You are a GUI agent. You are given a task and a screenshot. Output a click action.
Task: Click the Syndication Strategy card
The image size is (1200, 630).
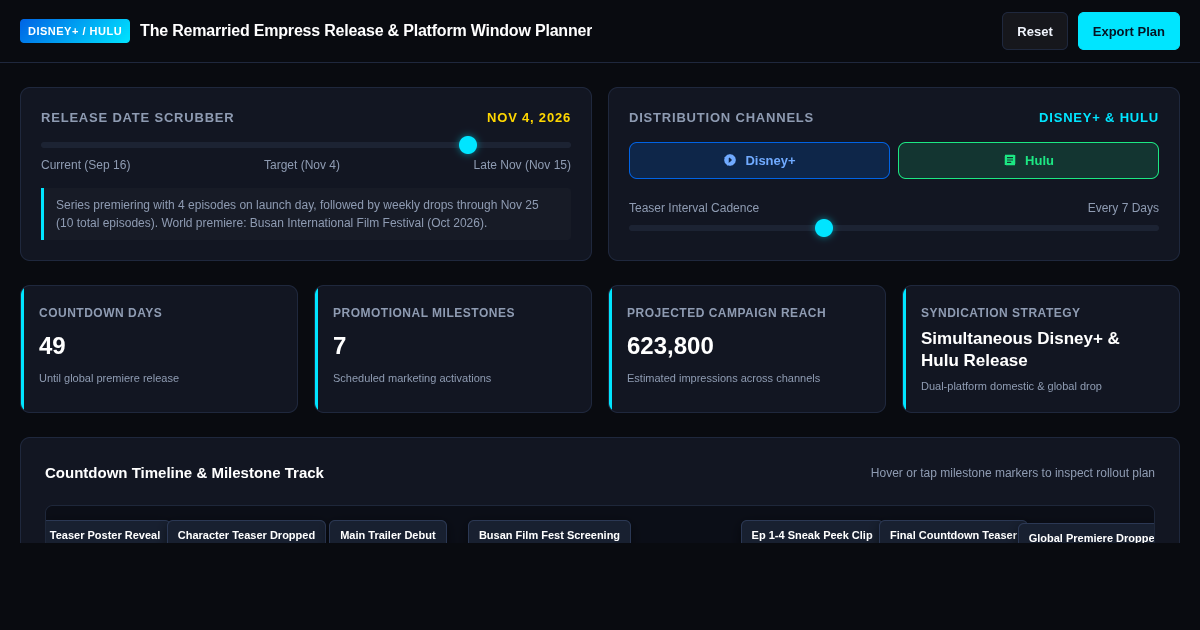[1041, 349]
